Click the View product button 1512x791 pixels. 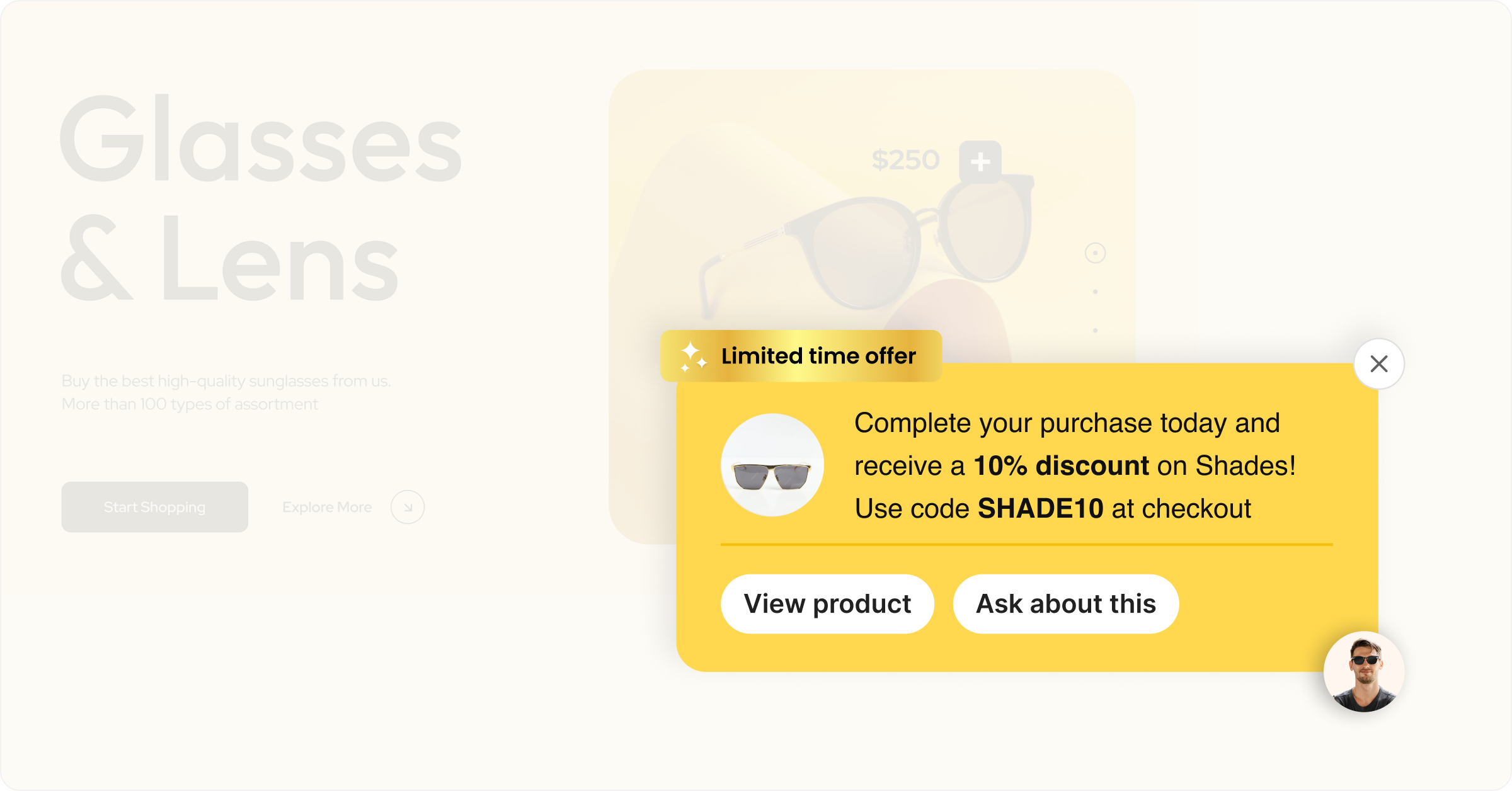827,603
